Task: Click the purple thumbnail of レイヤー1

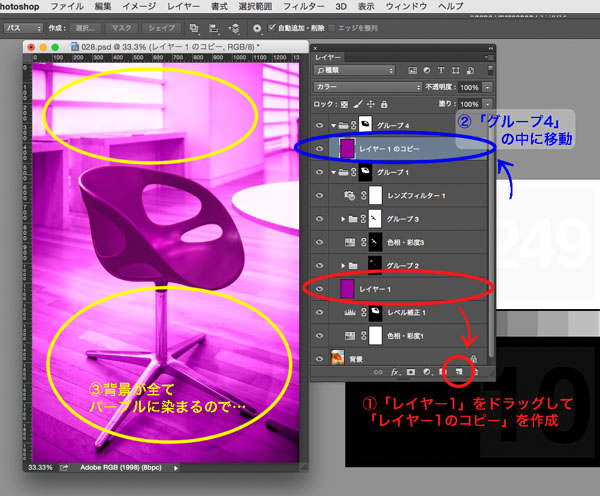Action: pos(346,288)
